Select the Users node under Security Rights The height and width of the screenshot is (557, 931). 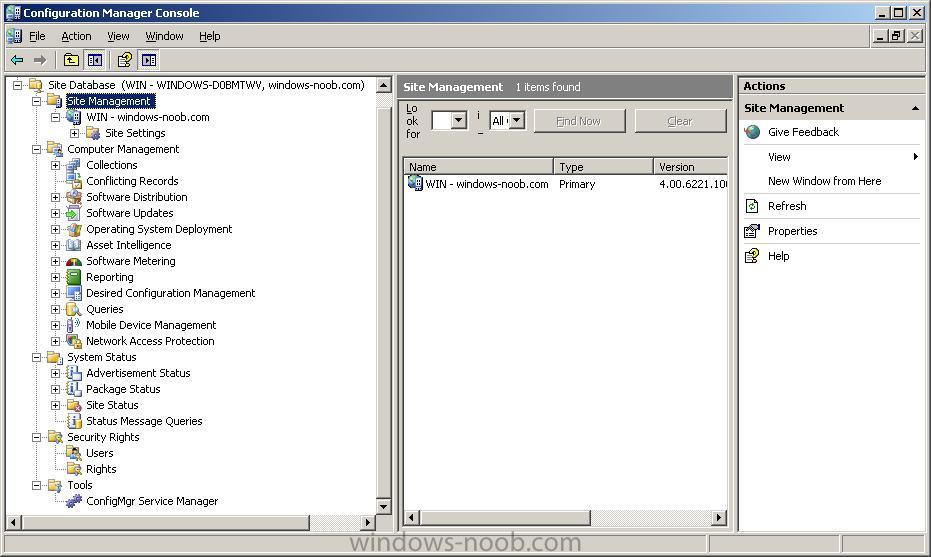point(99,453)
